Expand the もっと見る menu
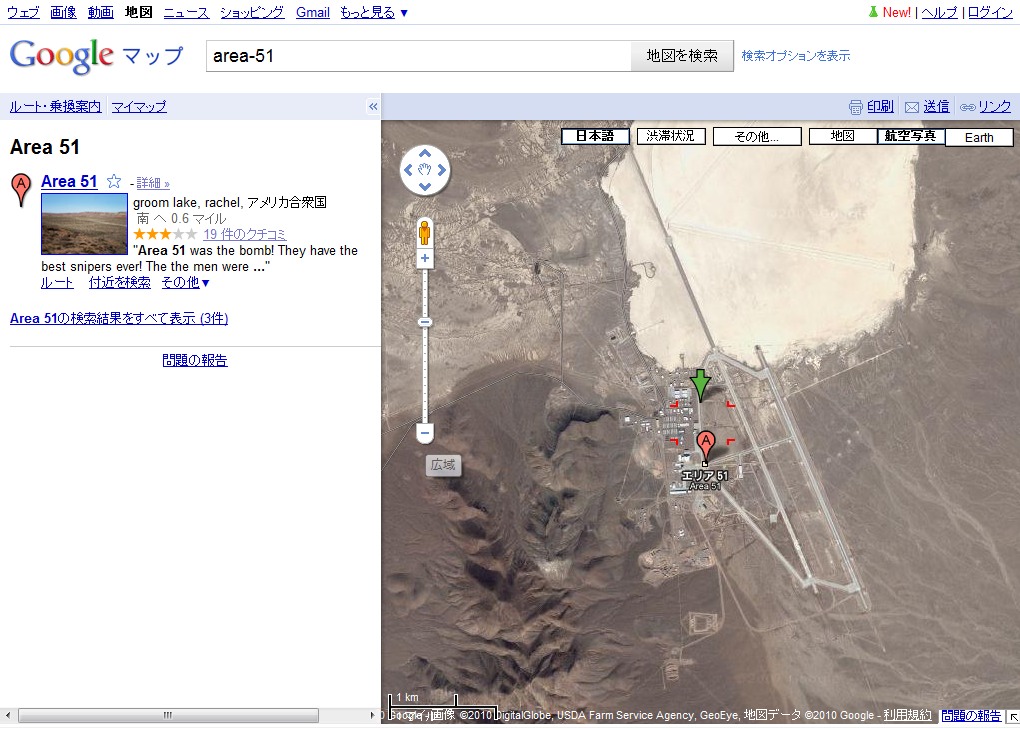This screenshot has height=729, width=1020. (374, 12)
